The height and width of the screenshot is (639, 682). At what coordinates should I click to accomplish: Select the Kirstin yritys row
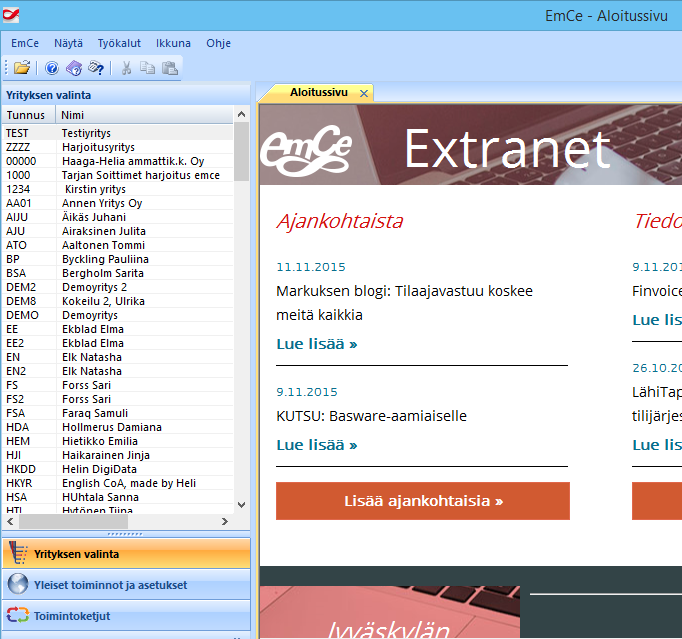click(118, 189)
